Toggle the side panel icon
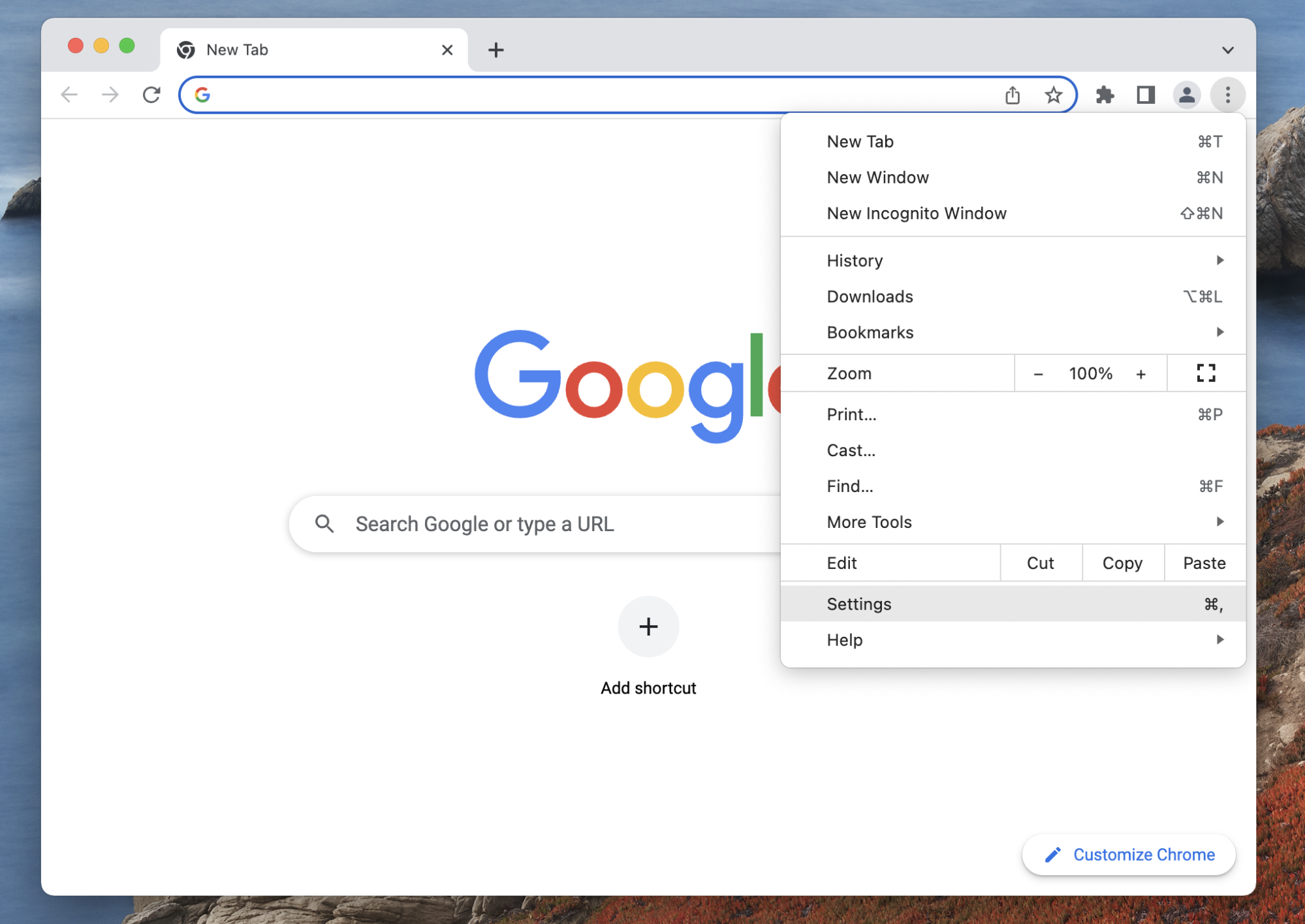Viewport: 1305px width, 924px height. pos(1146,95)
